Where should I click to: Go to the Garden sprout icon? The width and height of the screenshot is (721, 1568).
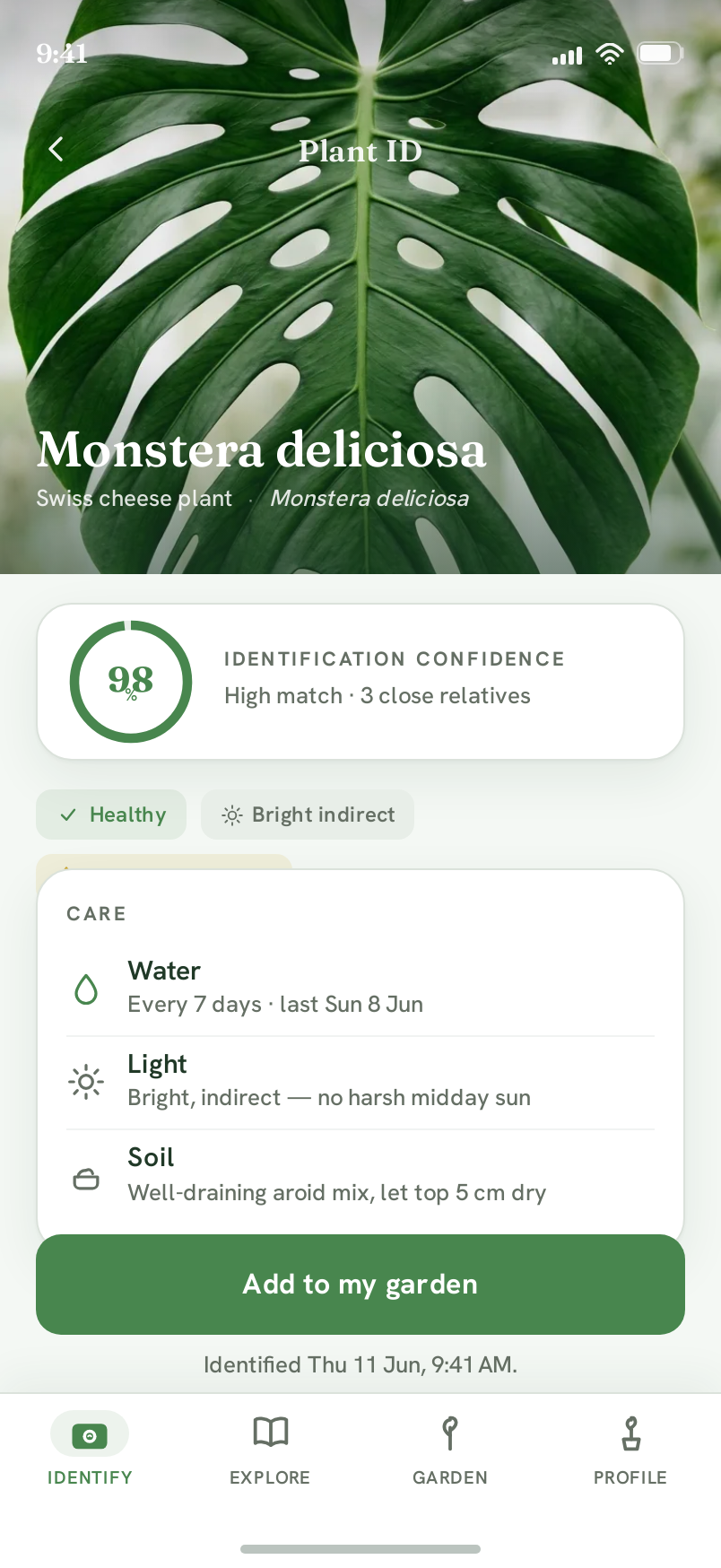(450, 1433)
